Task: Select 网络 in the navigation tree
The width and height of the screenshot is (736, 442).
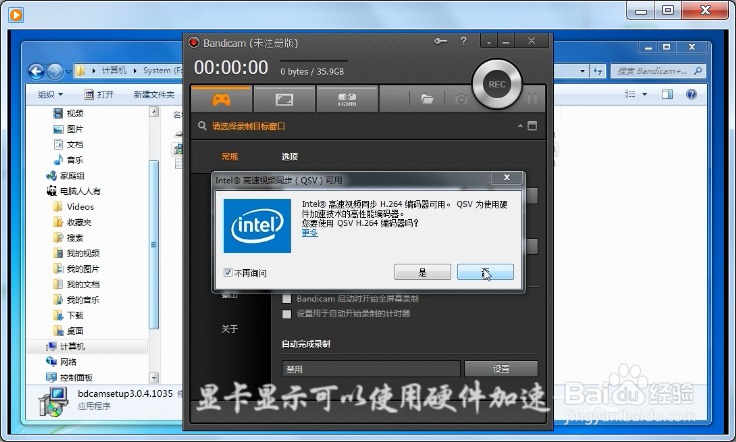Action: pos(61,362)
